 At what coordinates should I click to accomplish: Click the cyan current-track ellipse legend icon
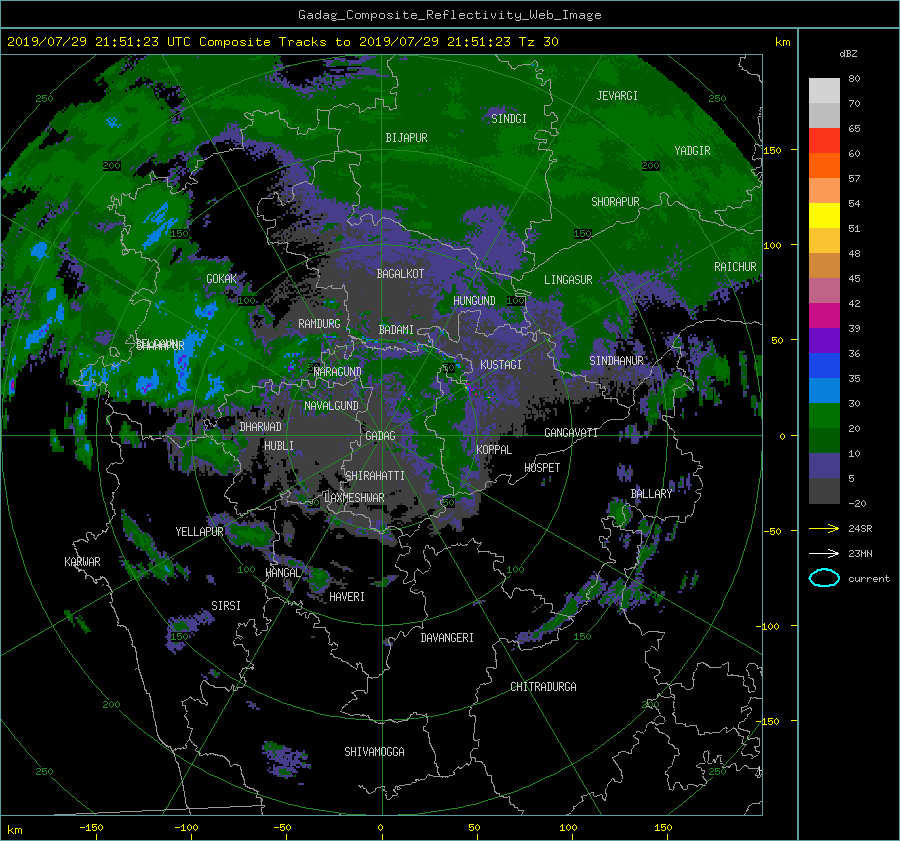coord(824,578)
